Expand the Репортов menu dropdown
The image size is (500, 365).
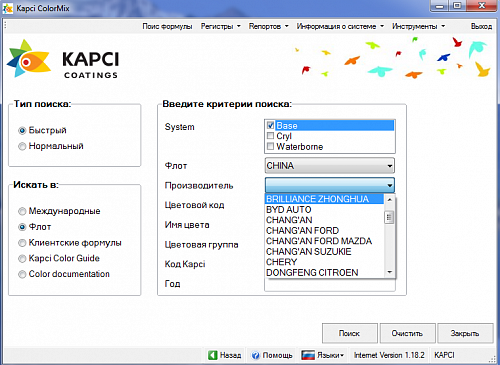point(268,26)
